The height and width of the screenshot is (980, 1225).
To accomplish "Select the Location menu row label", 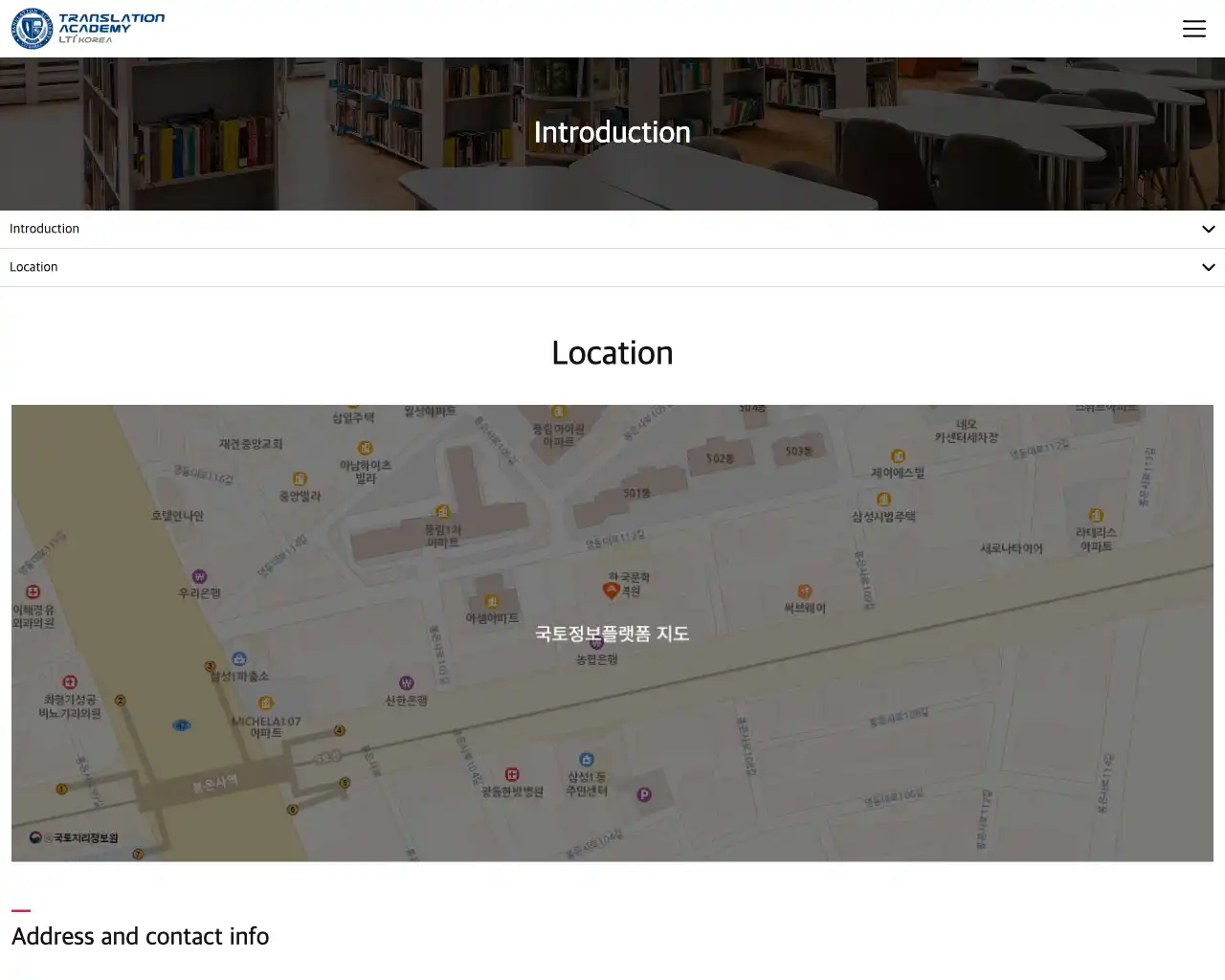I will (x=33, y=267).
